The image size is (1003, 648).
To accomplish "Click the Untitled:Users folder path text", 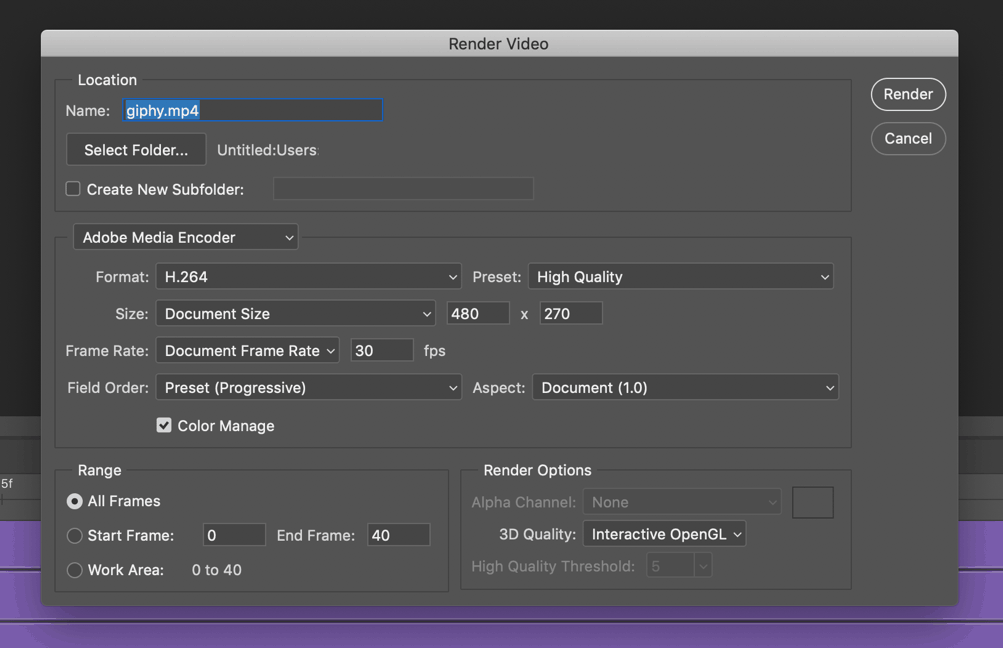I will coord(267,150).
